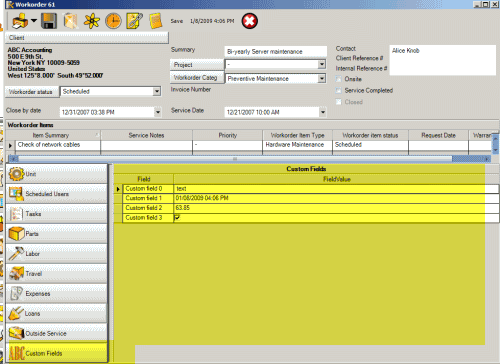Open the Travel tab
Viewport: 500px width, 364px height.
point(56,274)
